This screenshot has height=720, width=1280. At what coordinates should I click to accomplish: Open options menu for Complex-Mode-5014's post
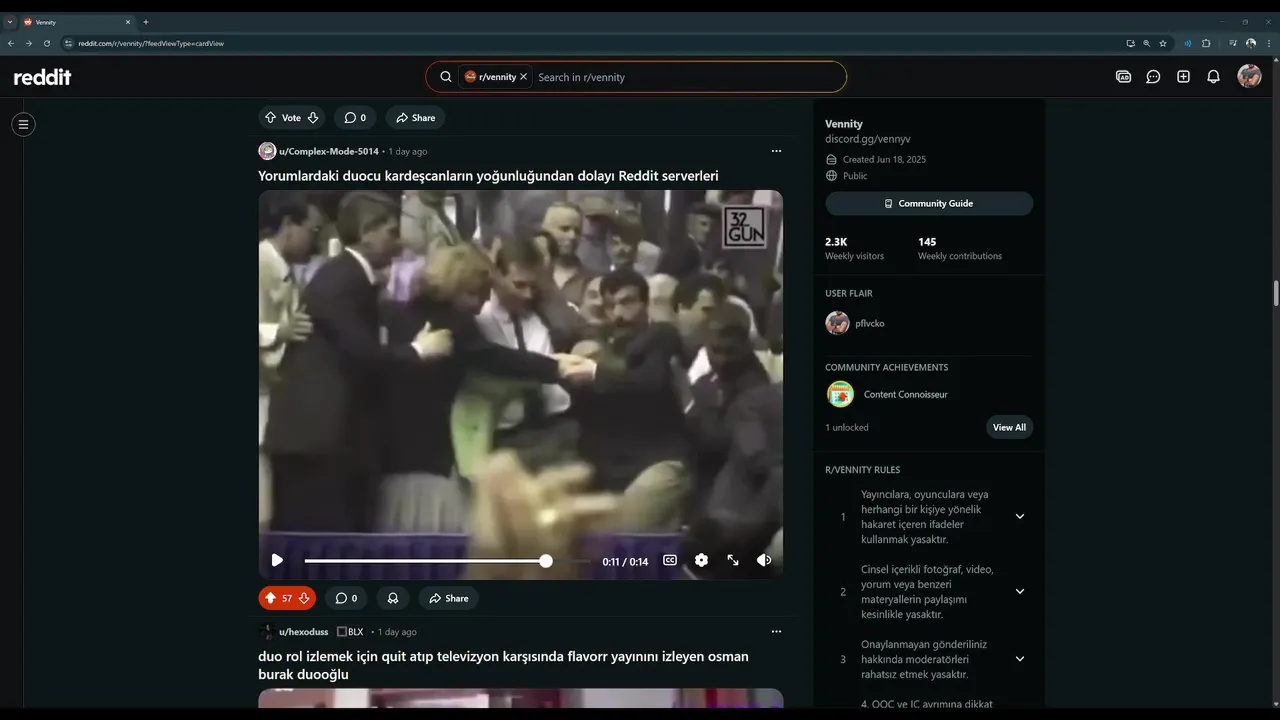[776, 151]
